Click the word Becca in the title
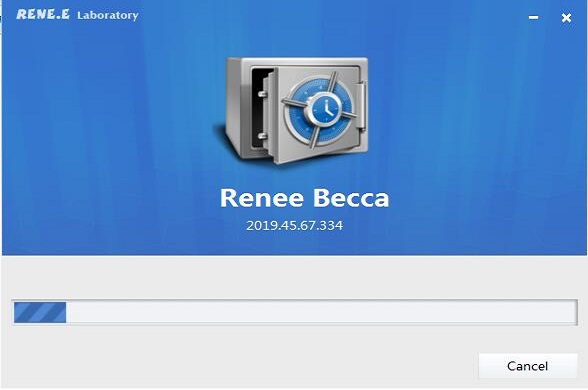 tap(351, 198)
